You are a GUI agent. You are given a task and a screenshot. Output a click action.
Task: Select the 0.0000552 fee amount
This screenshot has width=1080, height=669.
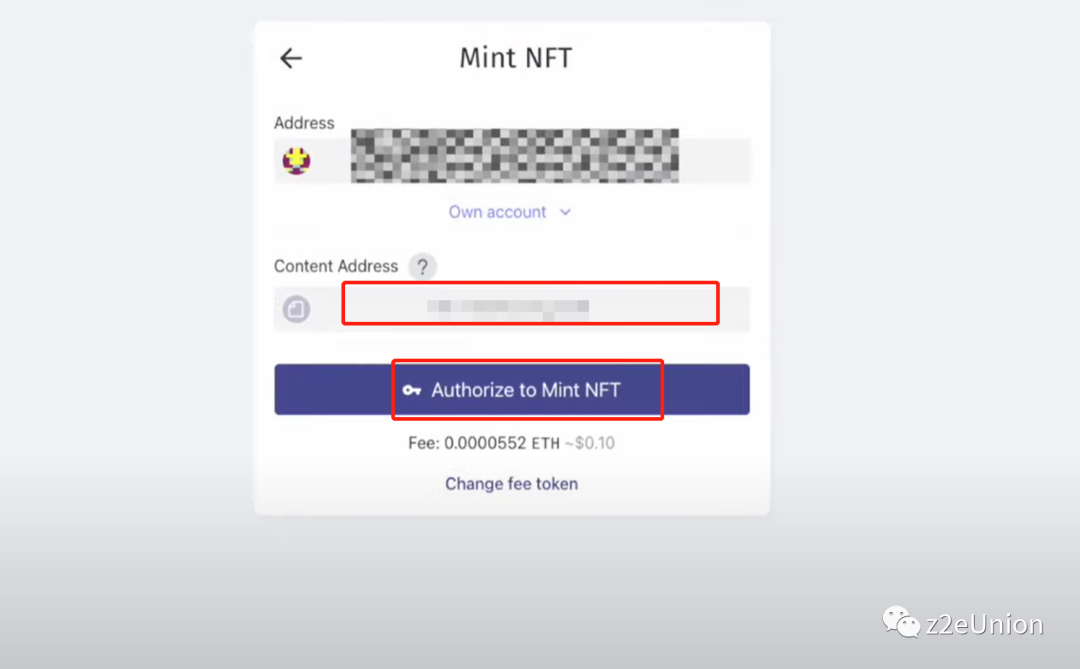(x=485, y=442)
